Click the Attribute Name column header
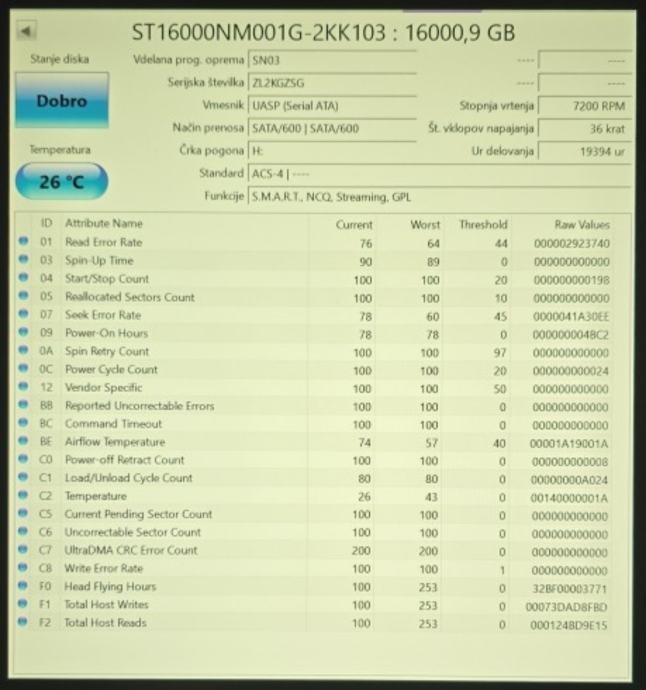This screenshot has width=646, height=690. point(104,224)
